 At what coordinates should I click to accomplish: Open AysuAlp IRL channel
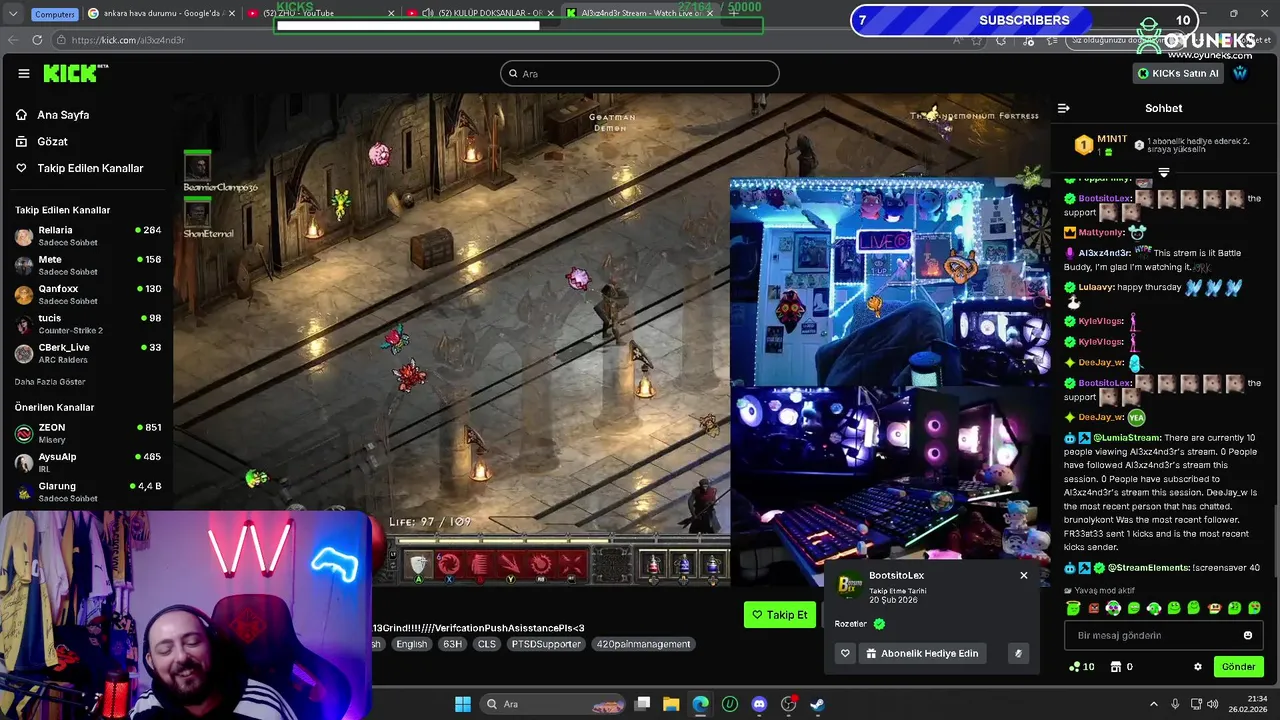point(88,462)
